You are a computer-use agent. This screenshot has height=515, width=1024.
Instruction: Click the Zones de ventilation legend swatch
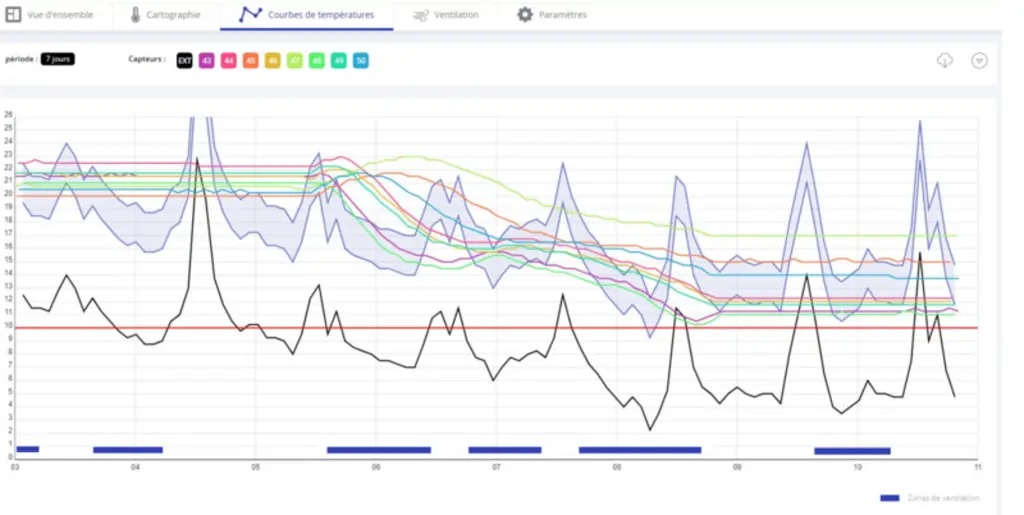tap(889, 498)
